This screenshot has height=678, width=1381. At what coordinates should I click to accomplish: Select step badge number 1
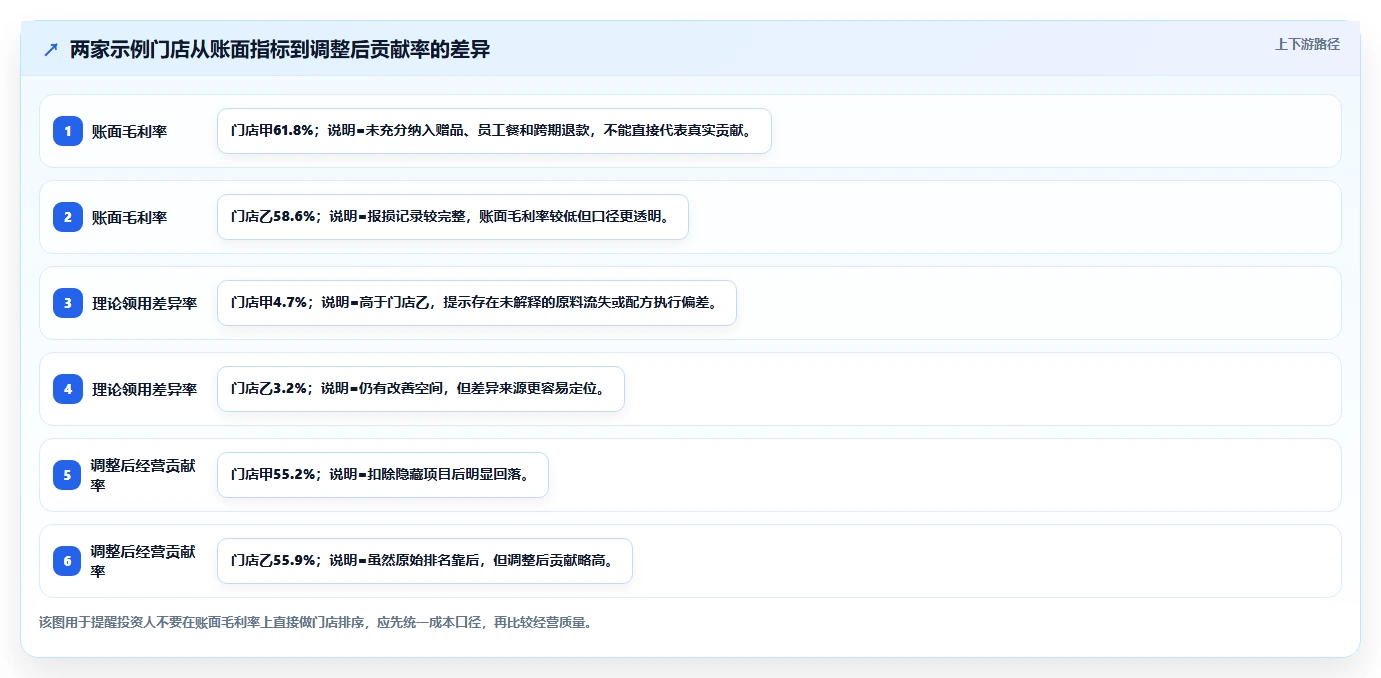(x=68, y=131)
